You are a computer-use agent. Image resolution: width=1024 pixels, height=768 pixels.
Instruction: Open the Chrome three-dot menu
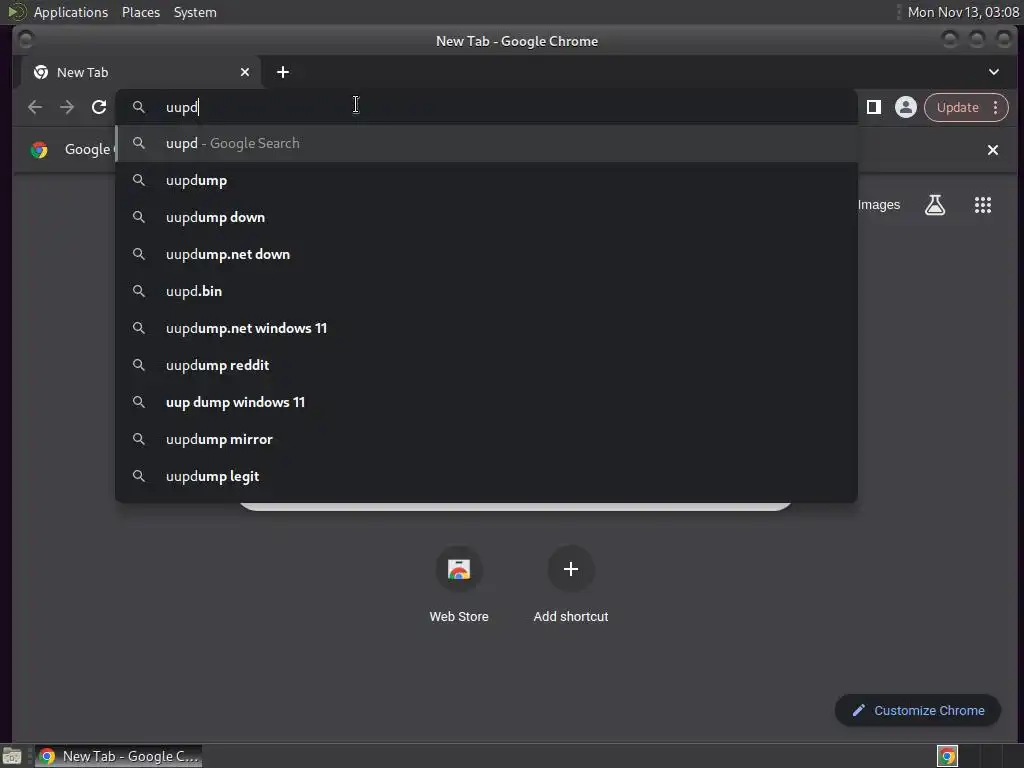[996, 107]
